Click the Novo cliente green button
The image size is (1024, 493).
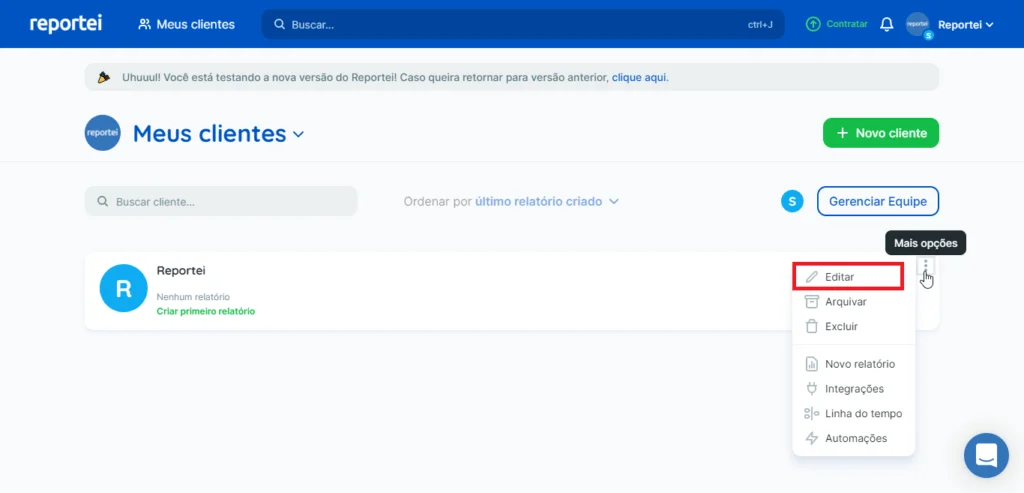point(880,133)
